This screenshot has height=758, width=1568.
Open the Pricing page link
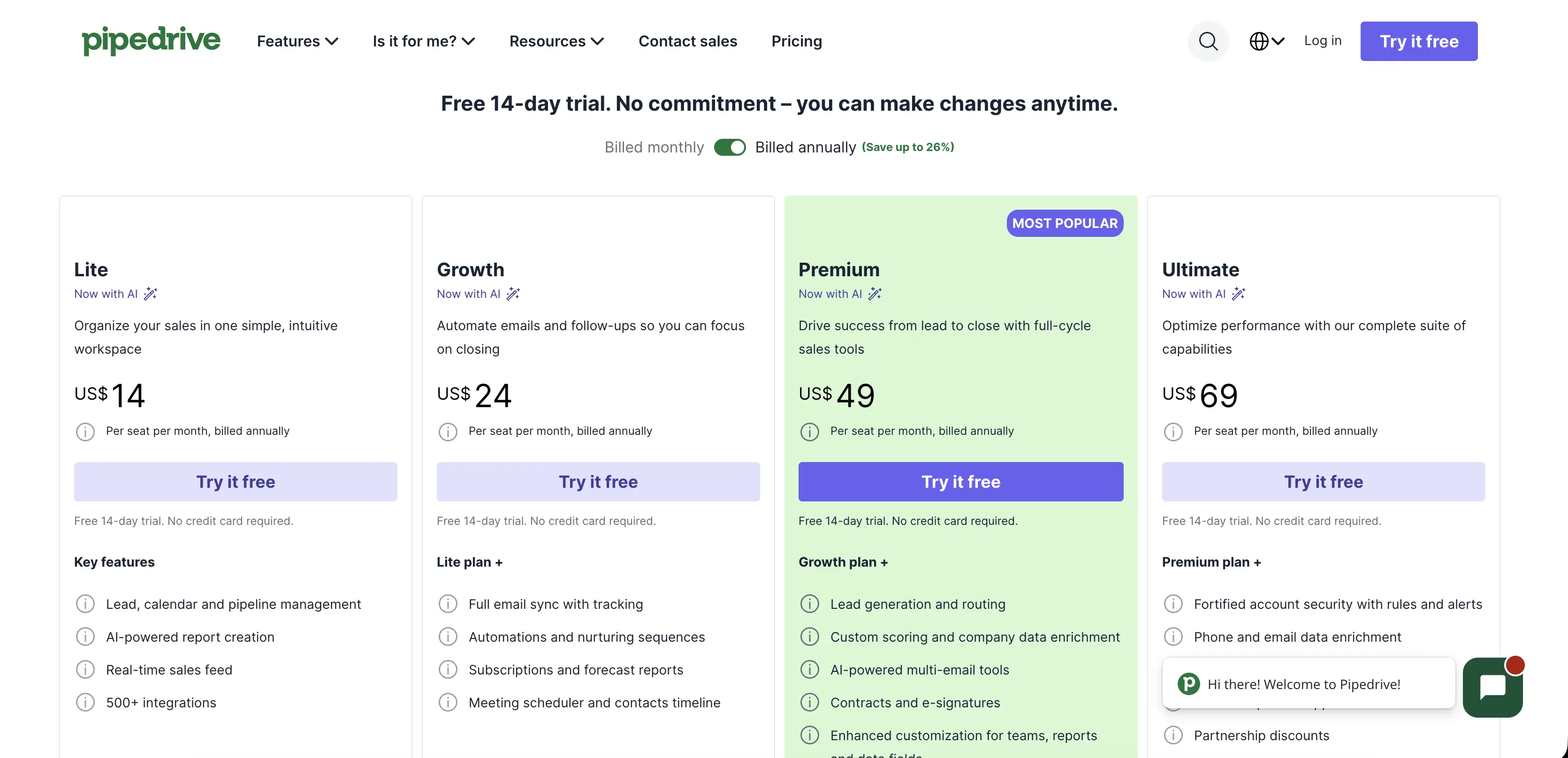pyautogui.click(x=797, y=41)
